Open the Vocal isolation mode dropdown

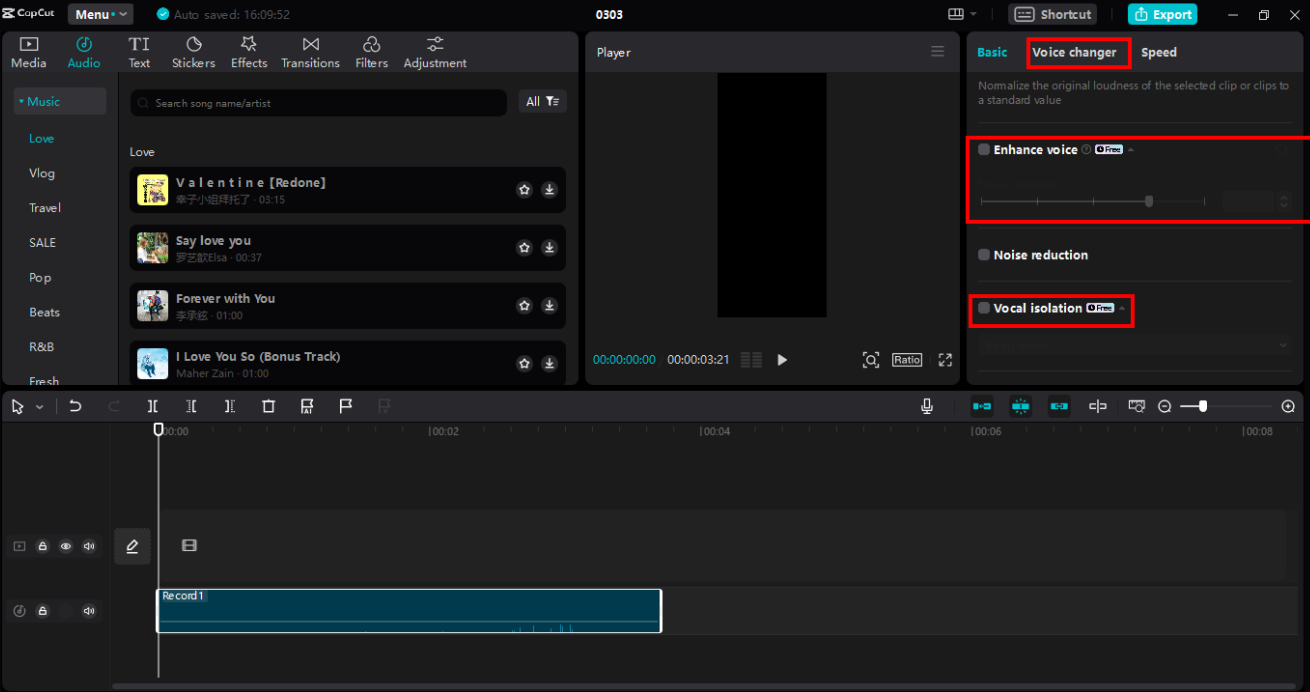[x=1135, y=345]
